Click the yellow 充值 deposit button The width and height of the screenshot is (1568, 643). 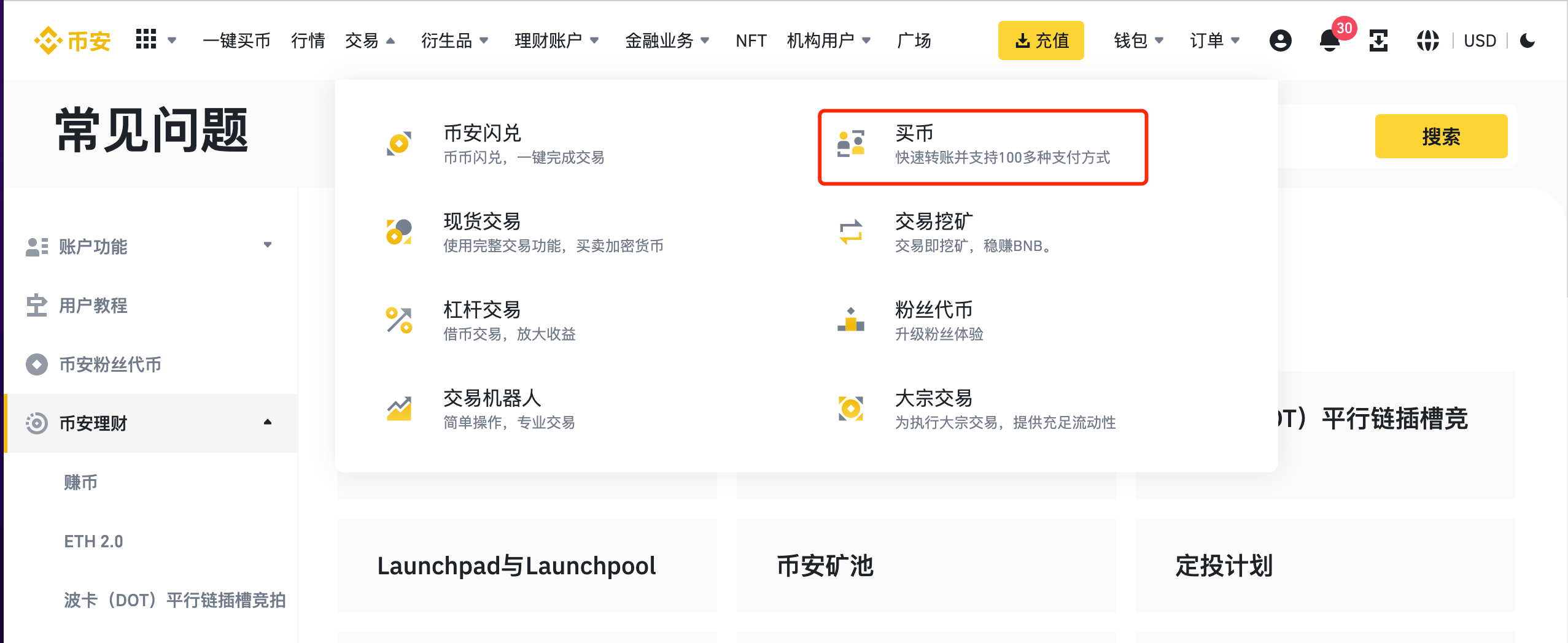(x=1041, y=40)
